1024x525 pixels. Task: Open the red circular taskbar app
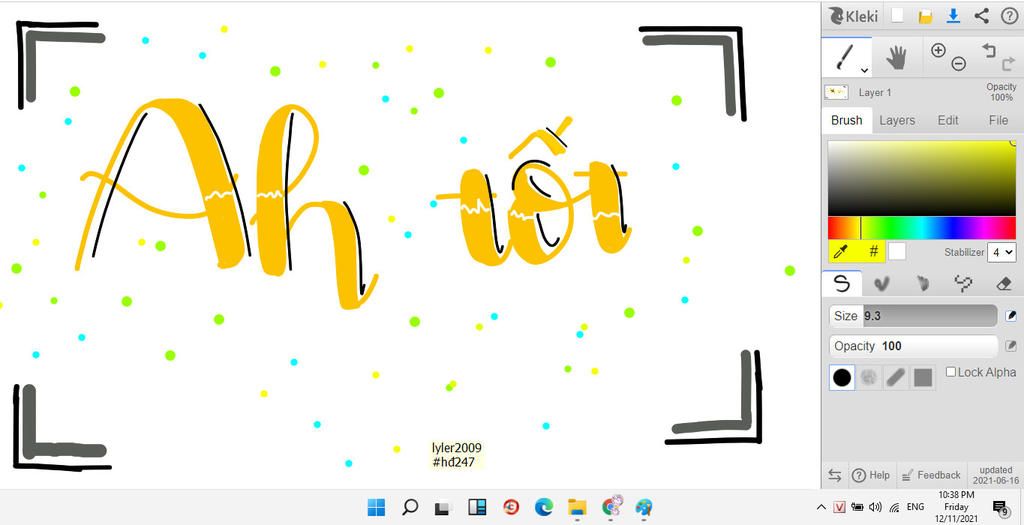coord(511,507)
